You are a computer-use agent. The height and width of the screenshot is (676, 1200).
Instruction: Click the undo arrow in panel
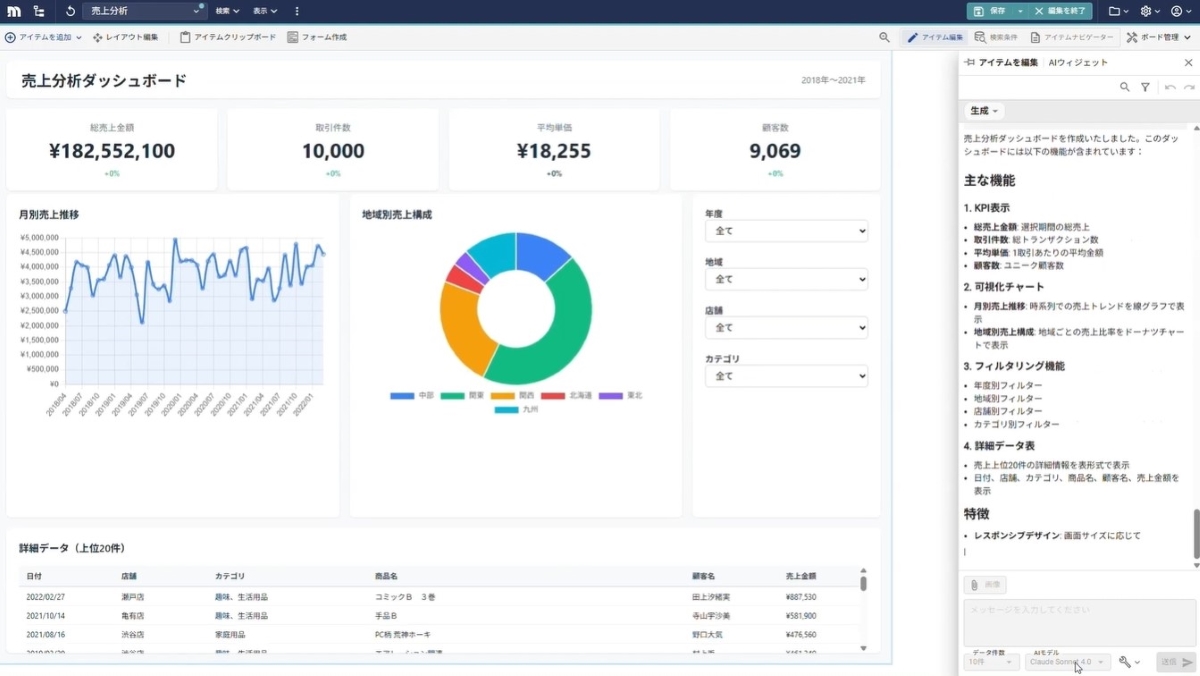pos(1170,87)
